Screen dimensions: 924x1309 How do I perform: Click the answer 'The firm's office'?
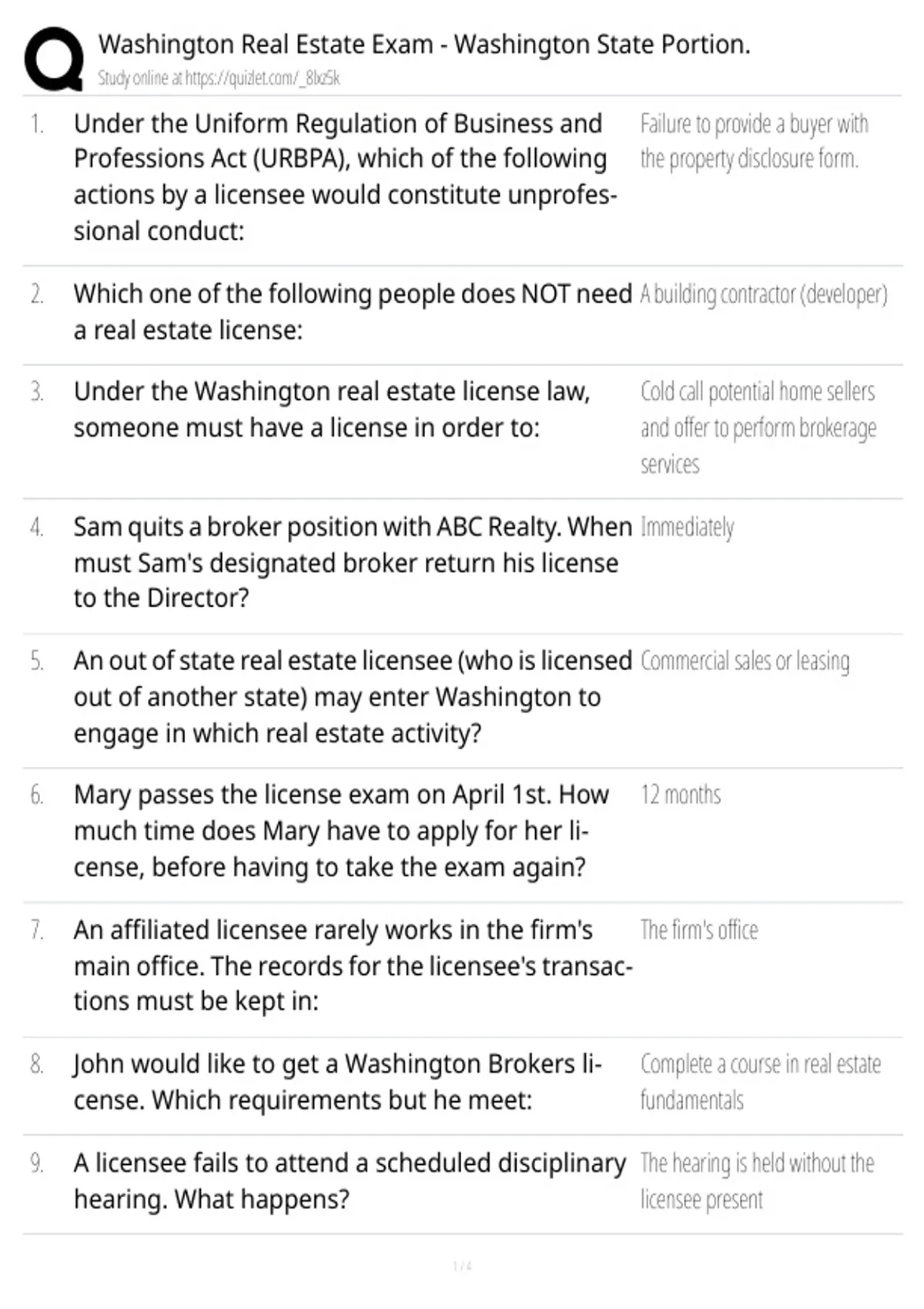tap(699, 930)
